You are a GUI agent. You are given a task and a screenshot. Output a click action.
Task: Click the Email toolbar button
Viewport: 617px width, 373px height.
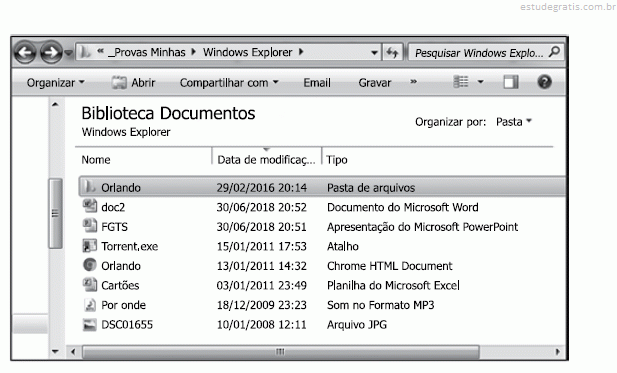point(317,83)
